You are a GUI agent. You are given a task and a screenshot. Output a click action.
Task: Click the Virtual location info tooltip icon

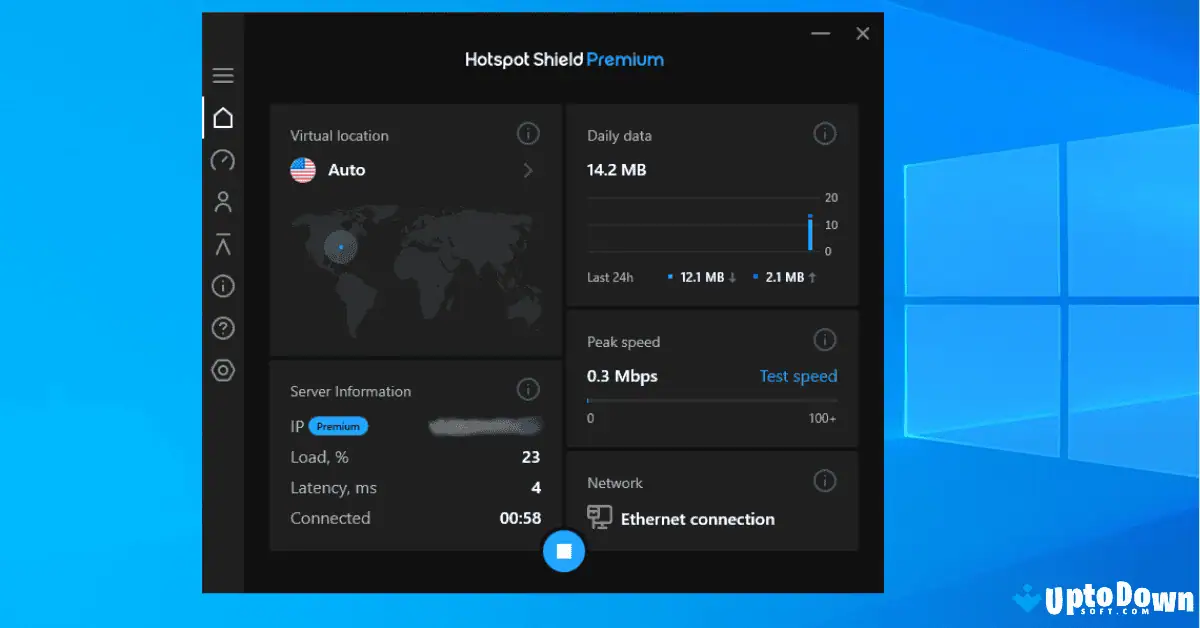(x=528, y=133)
